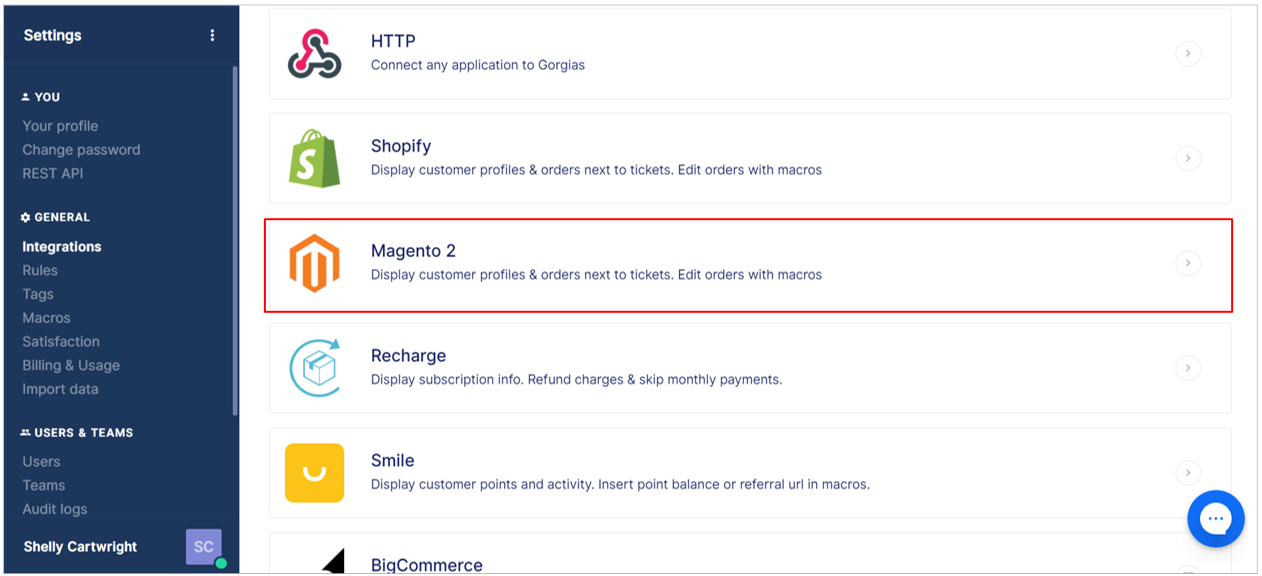Open Audit logs in sidebar
This screenshot has height=576, width=1262.
click(55, 509)
